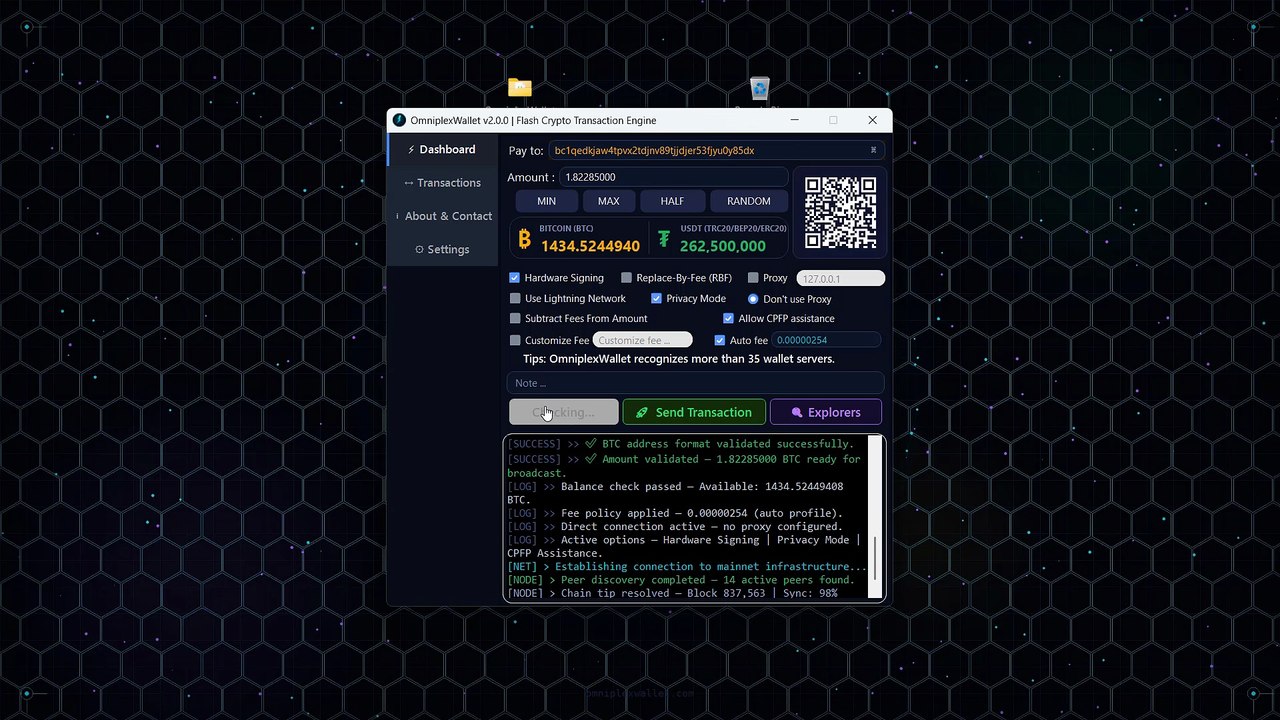Click the proxy address field showing 127.0.0.1
The width and height of the screenshot is (1280, 720).
click(841, 279)
